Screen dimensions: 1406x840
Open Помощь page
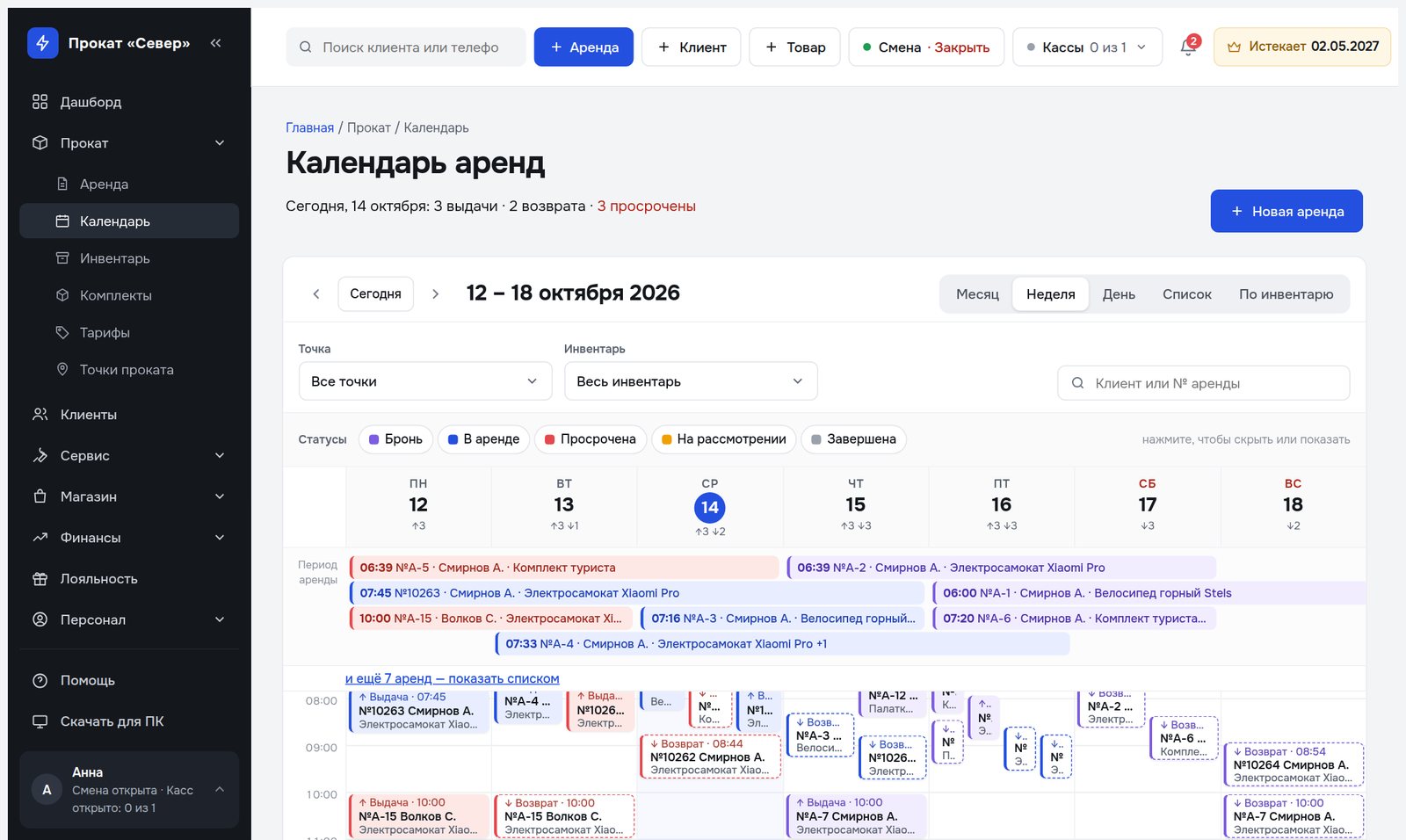[x=129, y=680]
